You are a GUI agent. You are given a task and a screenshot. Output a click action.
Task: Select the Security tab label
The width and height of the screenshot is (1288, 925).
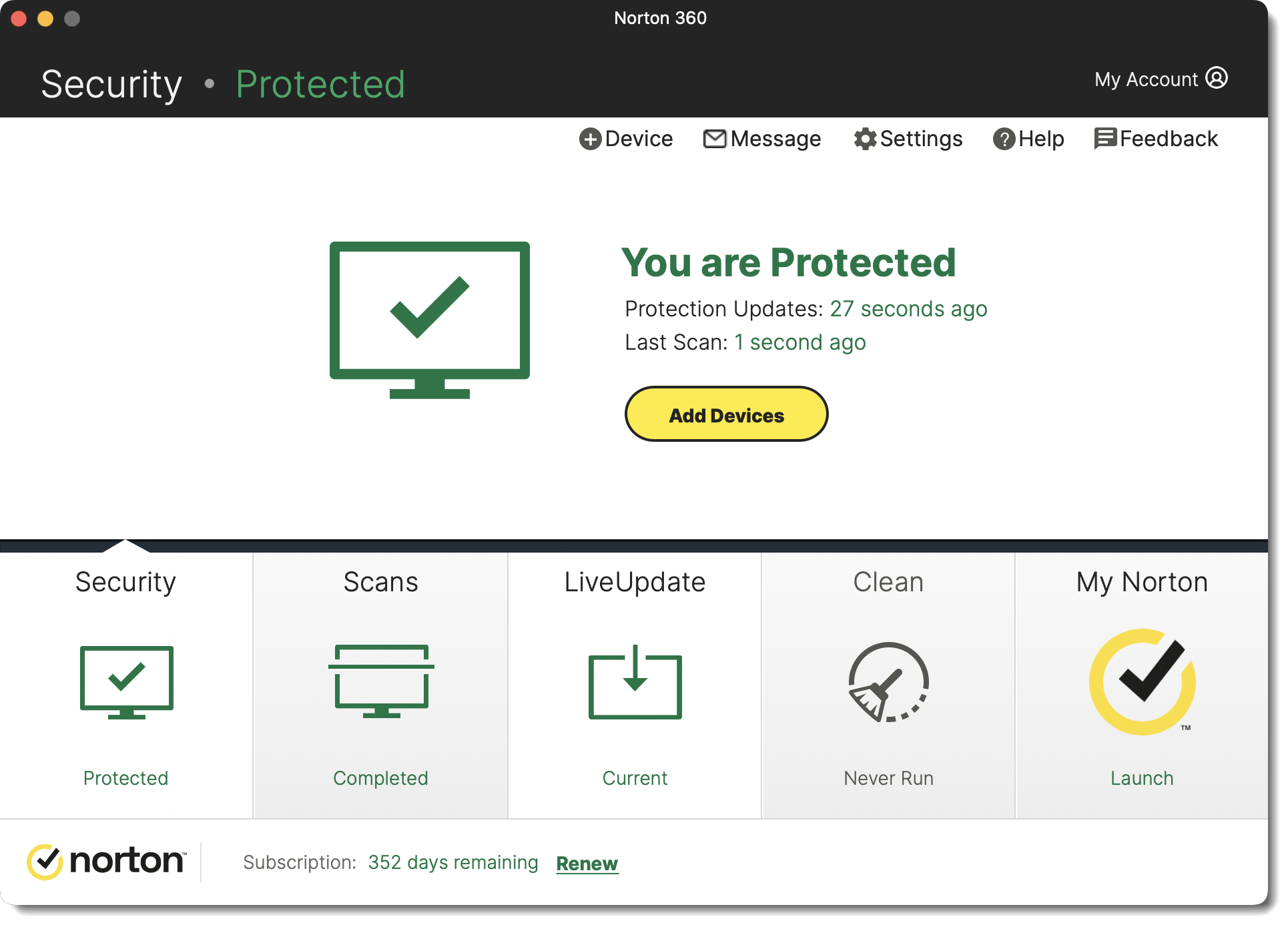(125, 582)
